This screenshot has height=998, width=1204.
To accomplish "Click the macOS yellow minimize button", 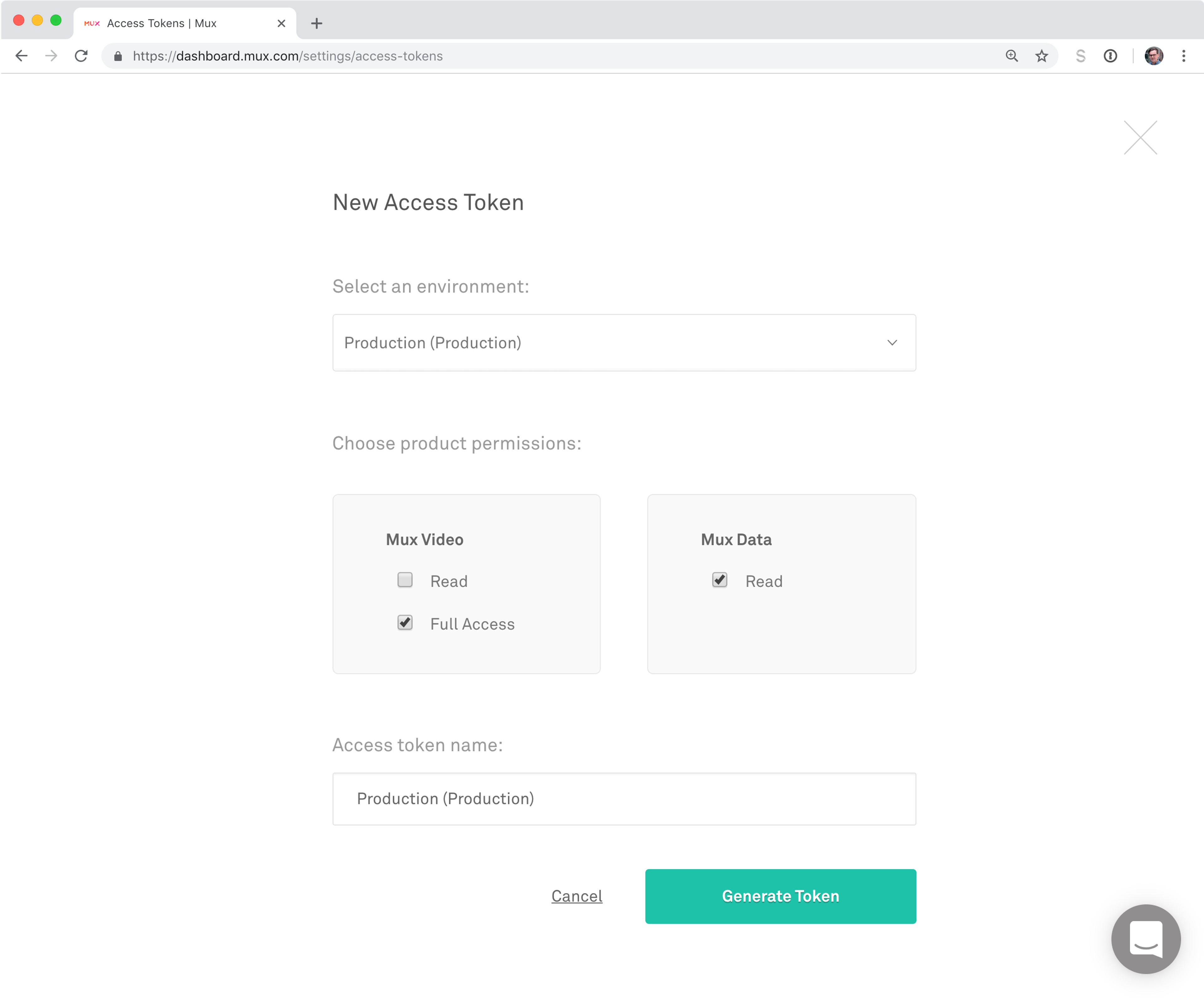I will pos(37,20).
